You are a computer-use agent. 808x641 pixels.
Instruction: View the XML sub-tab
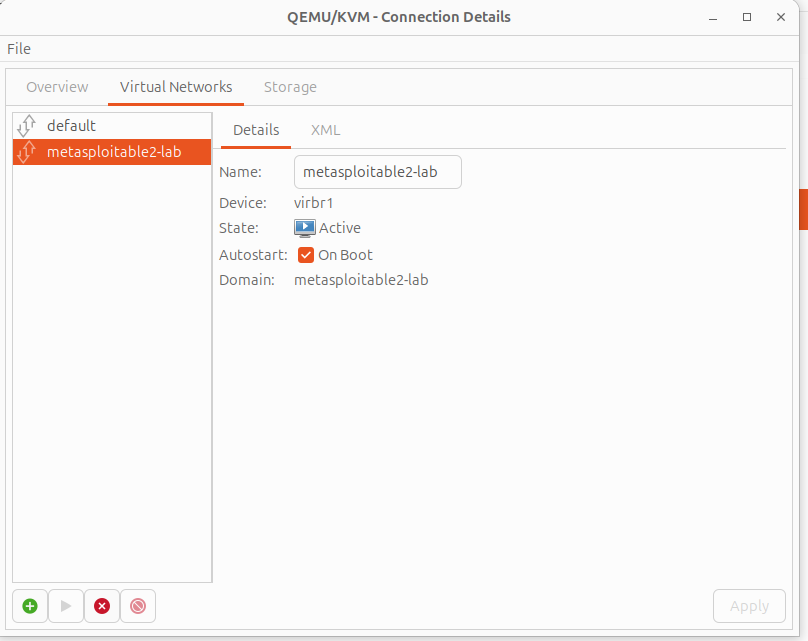point(325,130)
